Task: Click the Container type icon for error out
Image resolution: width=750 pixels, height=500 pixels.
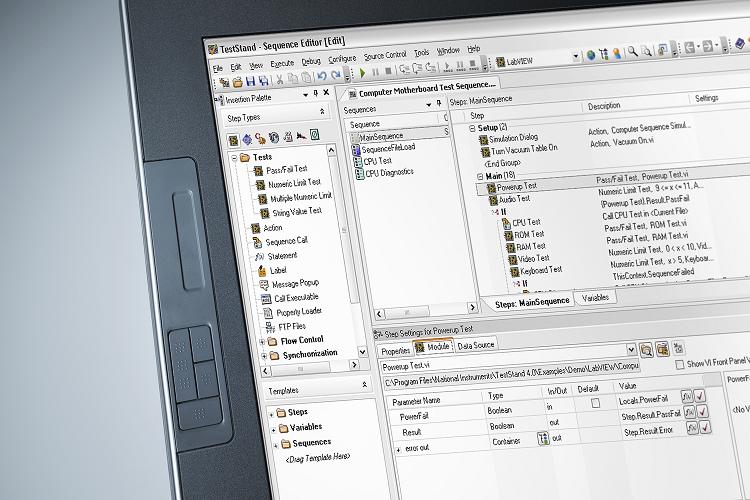Action: pyautogui.click(x=544, y=438)
